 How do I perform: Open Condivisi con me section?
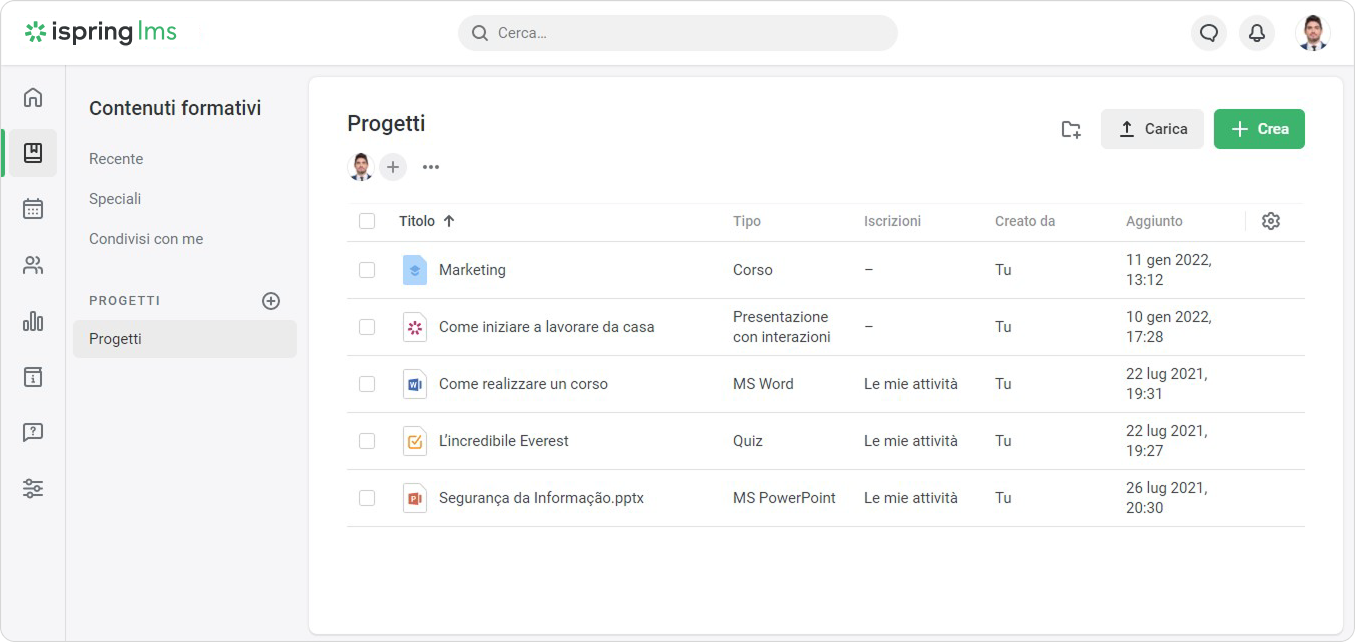pos(146,239)
